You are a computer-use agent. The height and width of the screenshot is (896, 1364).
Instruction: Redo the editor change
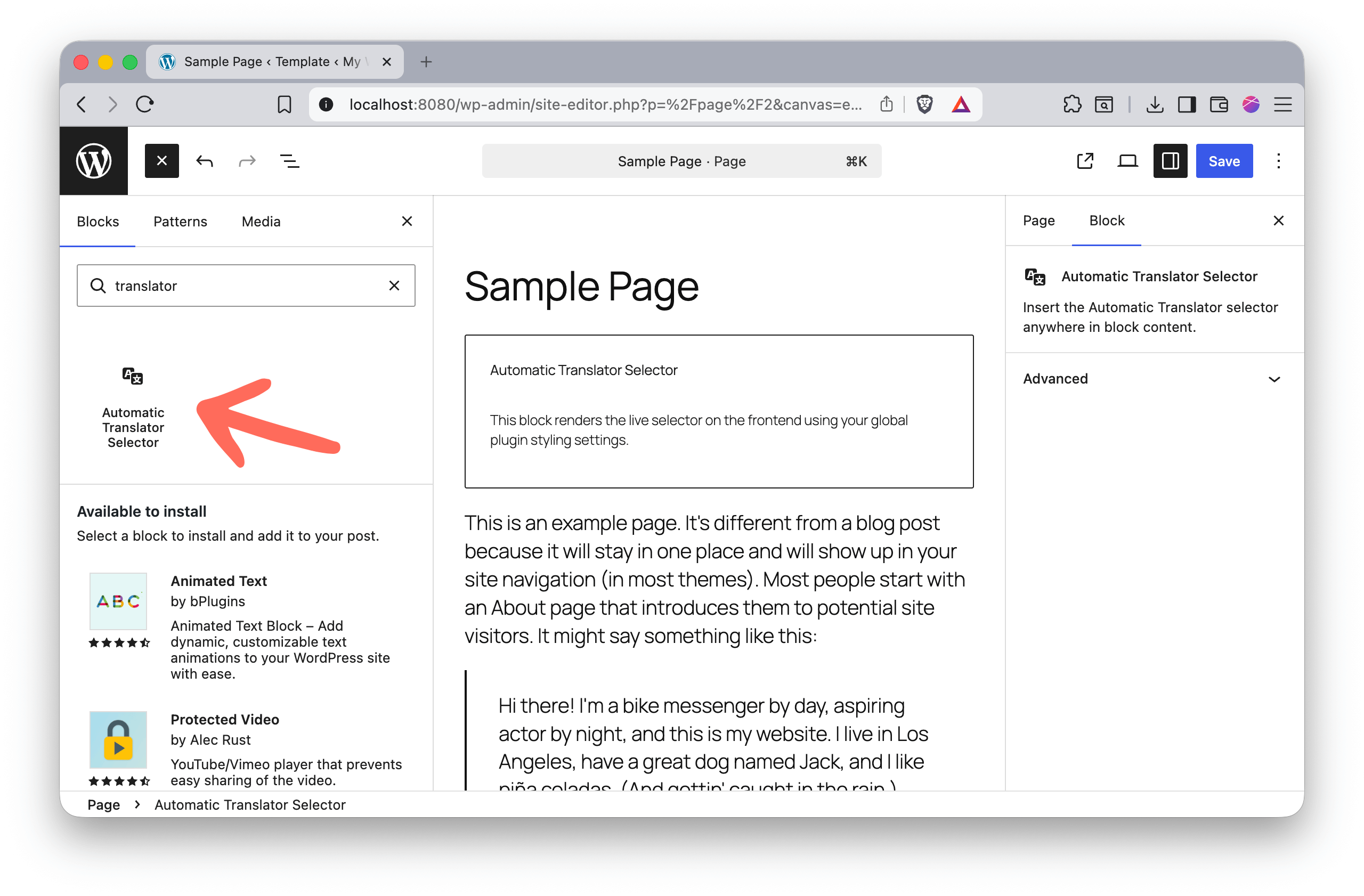[x=247, y=161]
